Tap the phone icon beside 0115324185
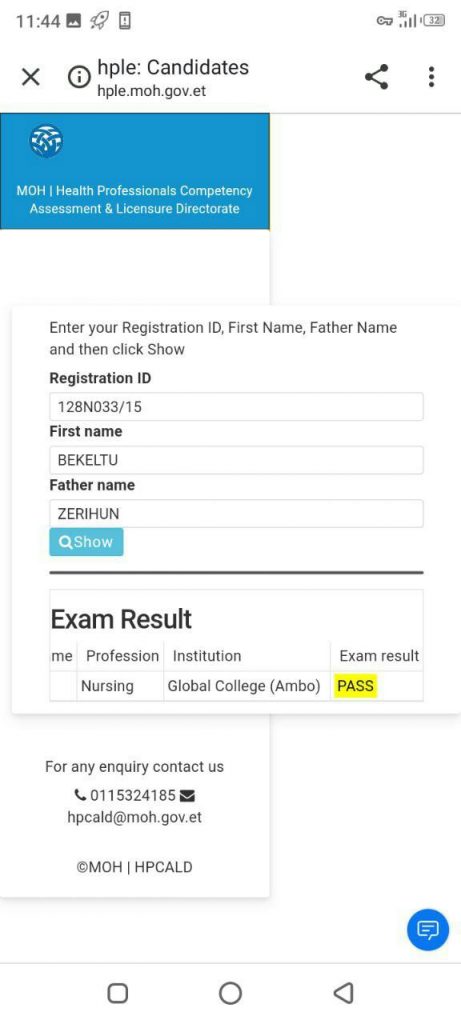Viewport: 461px width, 1024px height. point(80,795)
